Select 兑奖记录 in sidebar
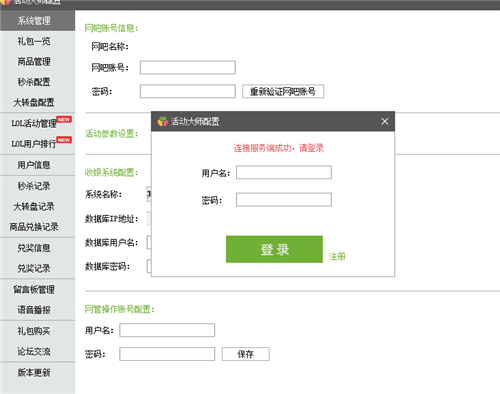The width and height of the screenshot is (500, 394). [x=34, y=268]
